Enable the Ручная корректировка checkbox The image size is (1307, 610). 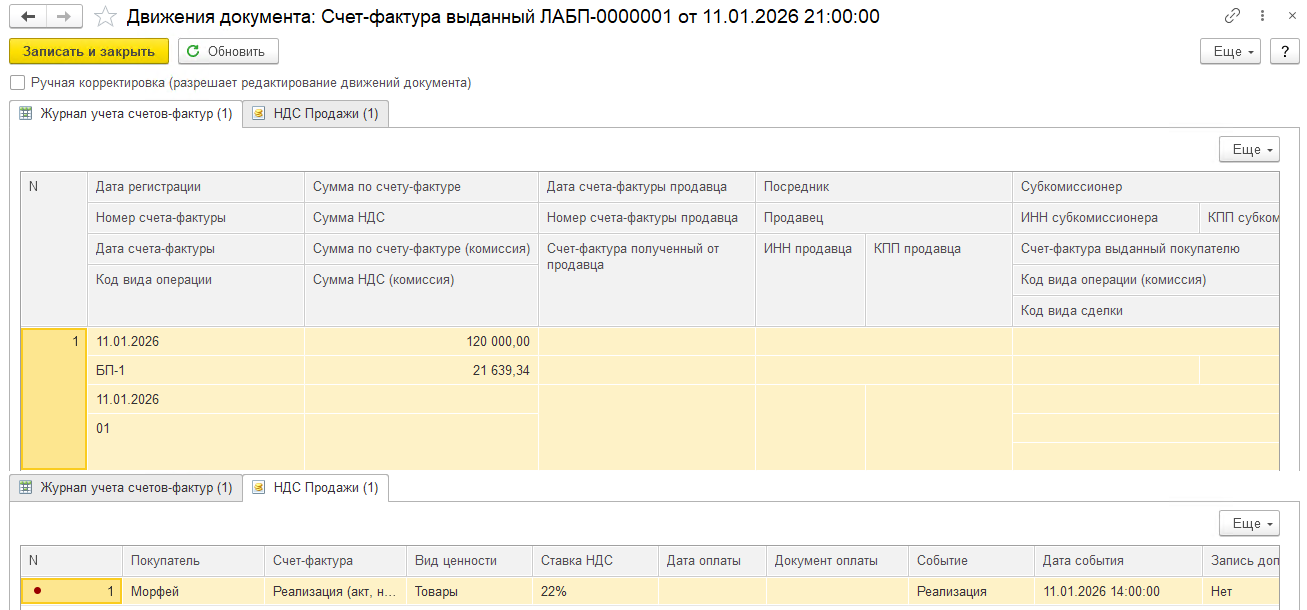click(17, 83)
